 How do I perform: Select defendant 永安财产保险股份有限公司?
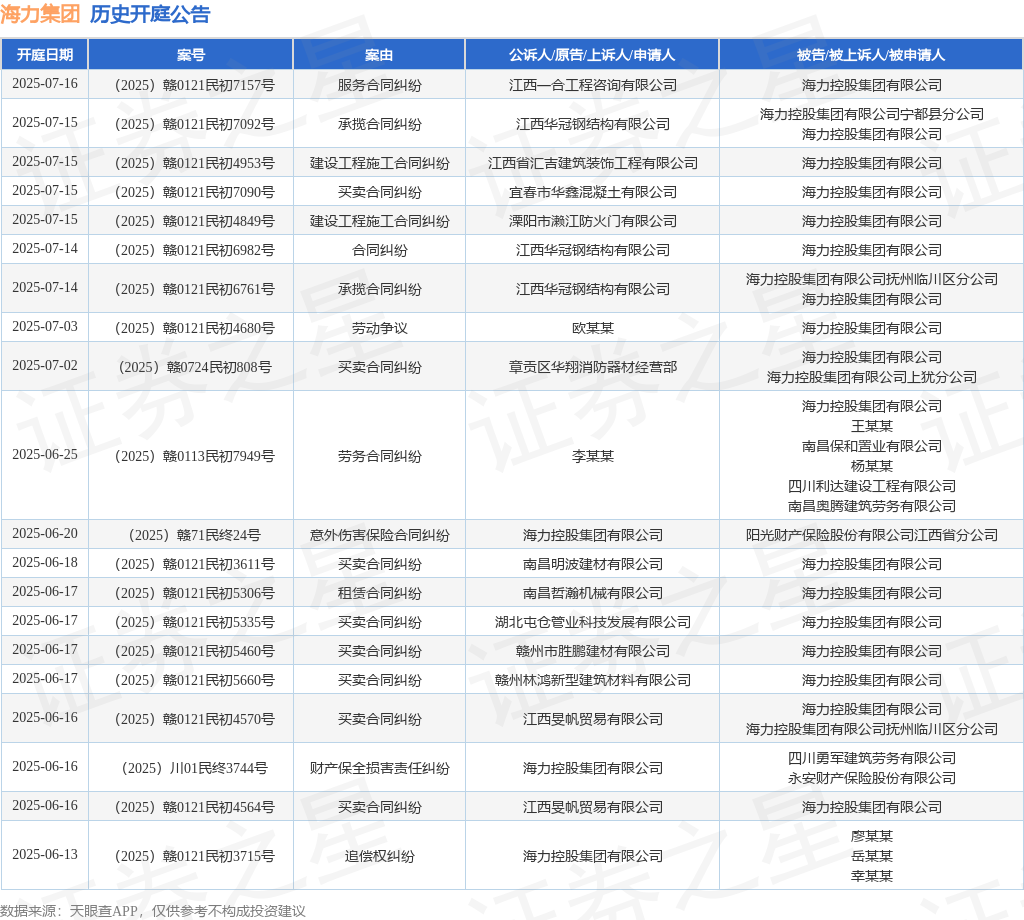[871, 778]
